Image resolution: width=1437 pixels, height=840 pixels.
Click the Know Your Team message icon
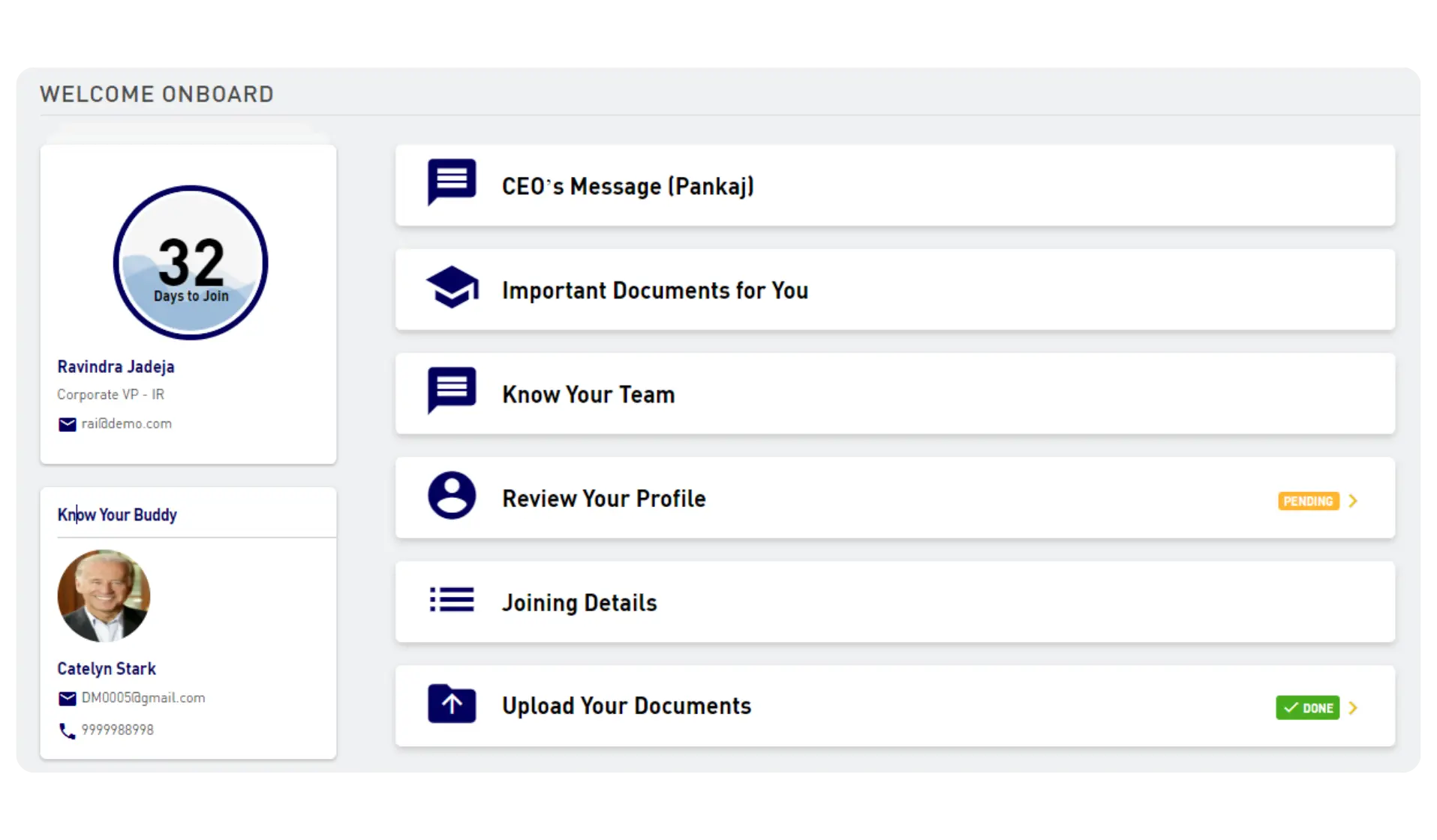(x=451, y=390)
